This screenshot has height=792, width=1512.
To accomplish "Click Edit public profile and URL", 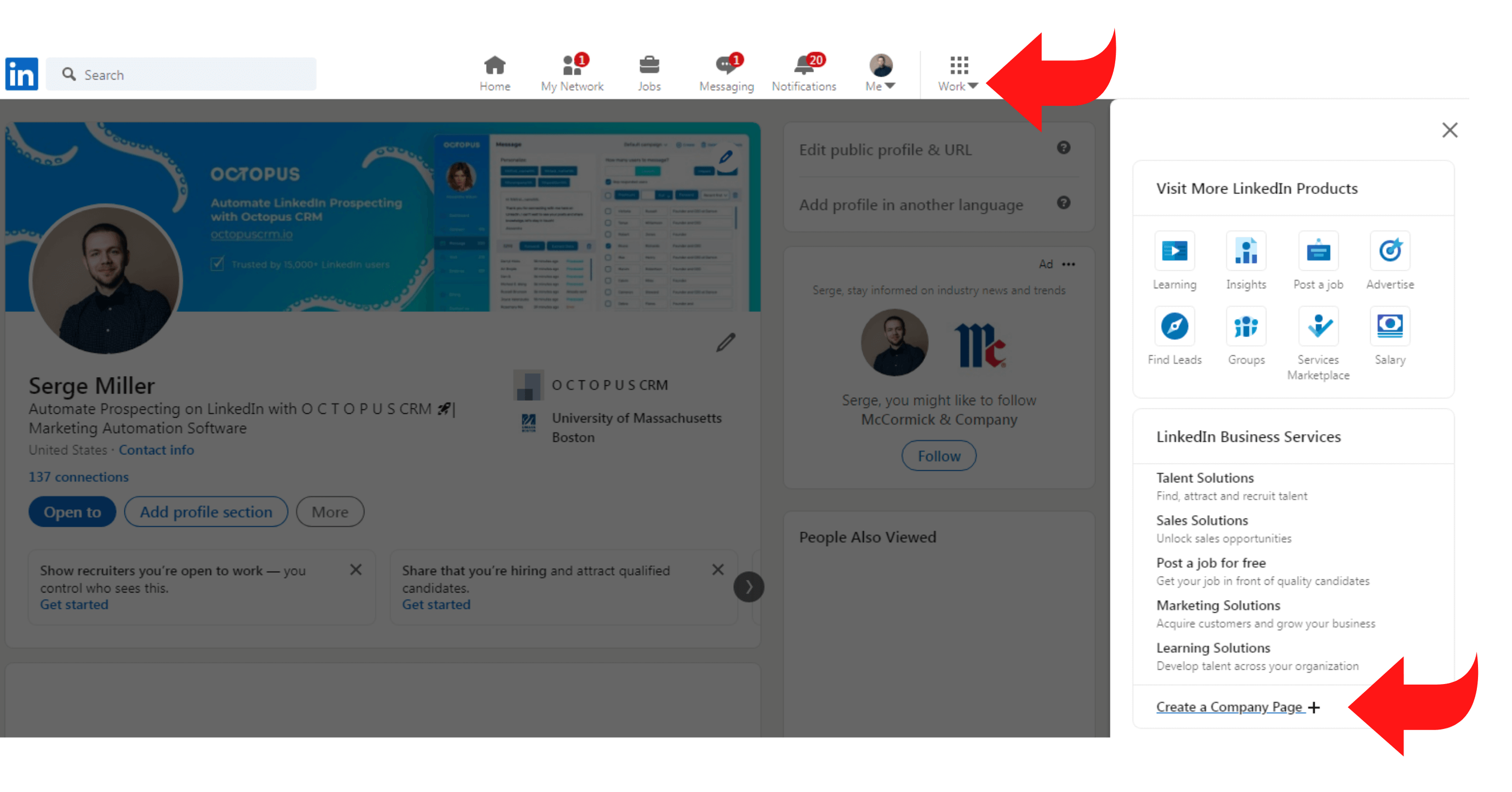I will click(885, 150).
